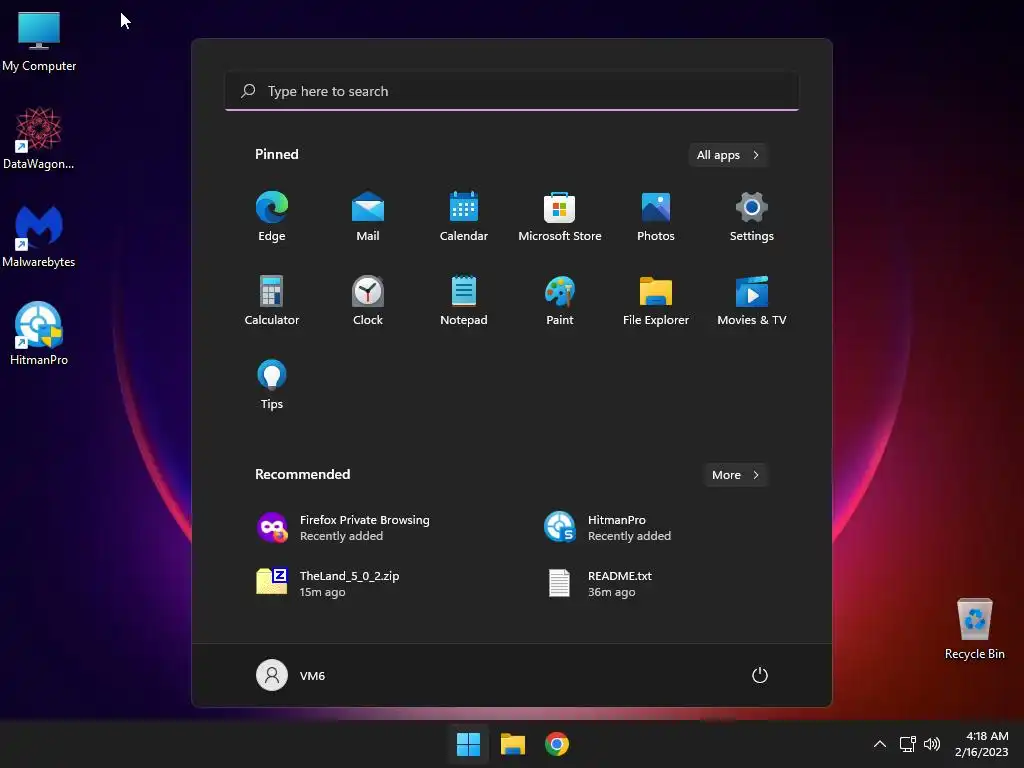Launch the Photos app
The width and height of the screenshot is (1024, 768).
coord(656,217)
